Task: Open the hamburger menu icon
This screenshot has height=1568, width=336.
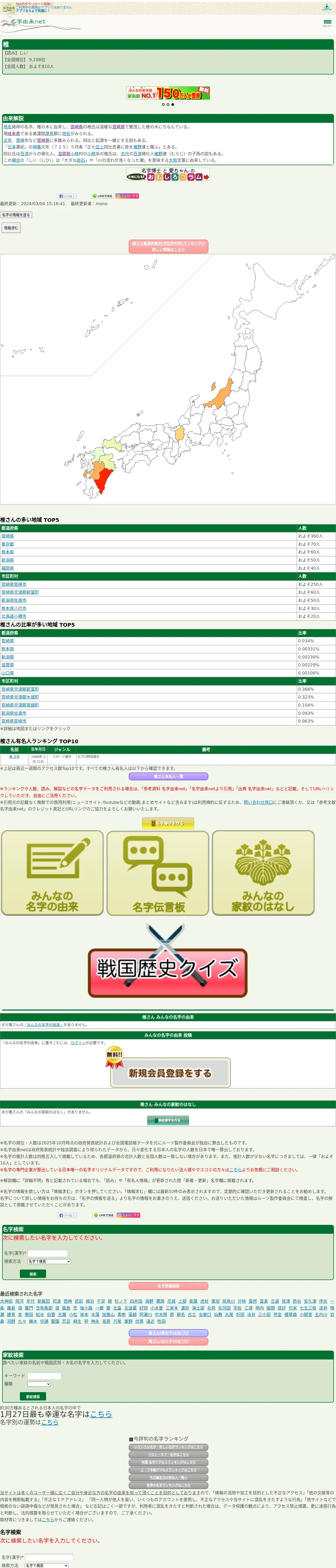Action: pos(327,22)
